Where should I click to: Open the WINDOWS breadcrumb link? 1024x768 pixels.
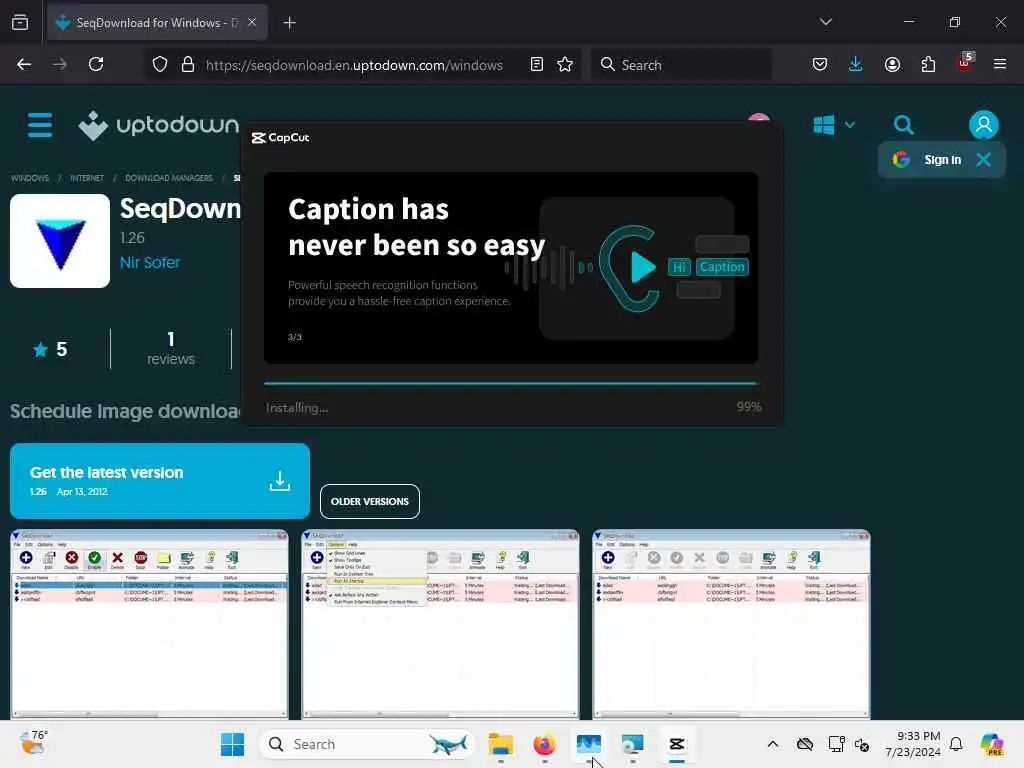point(30,178)
